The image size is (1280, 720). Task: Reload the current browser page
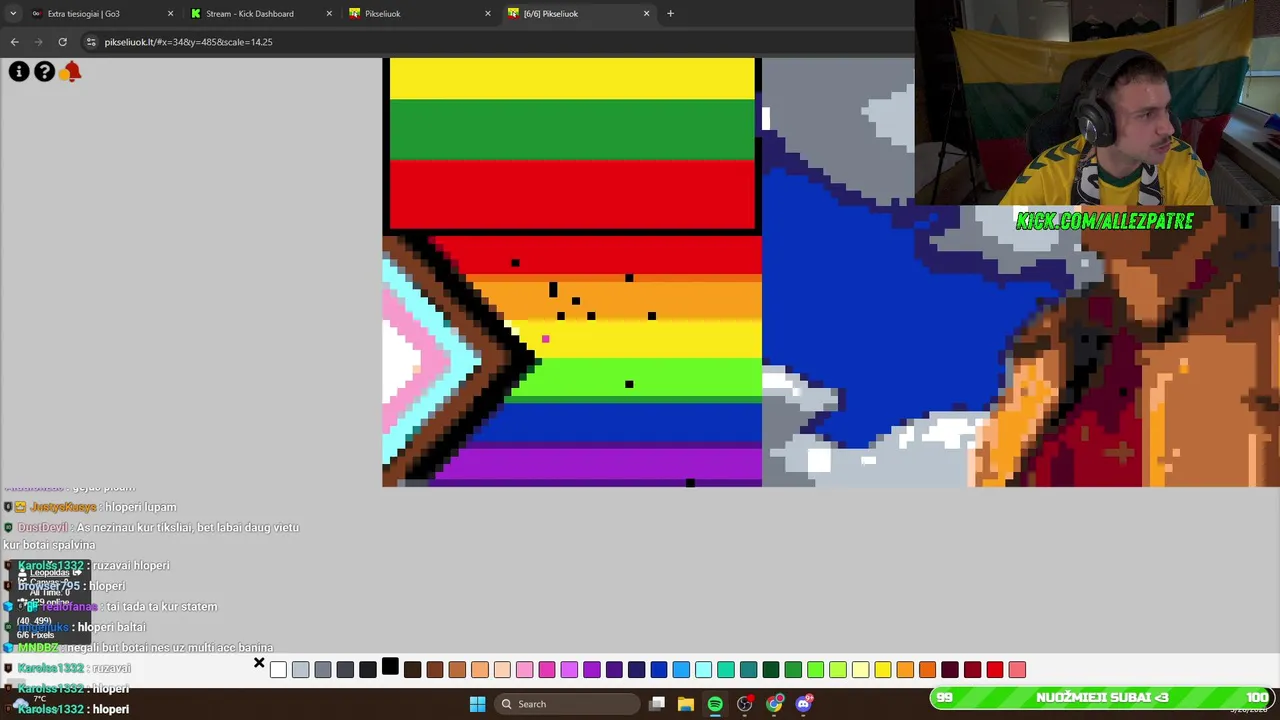(62, 42)
